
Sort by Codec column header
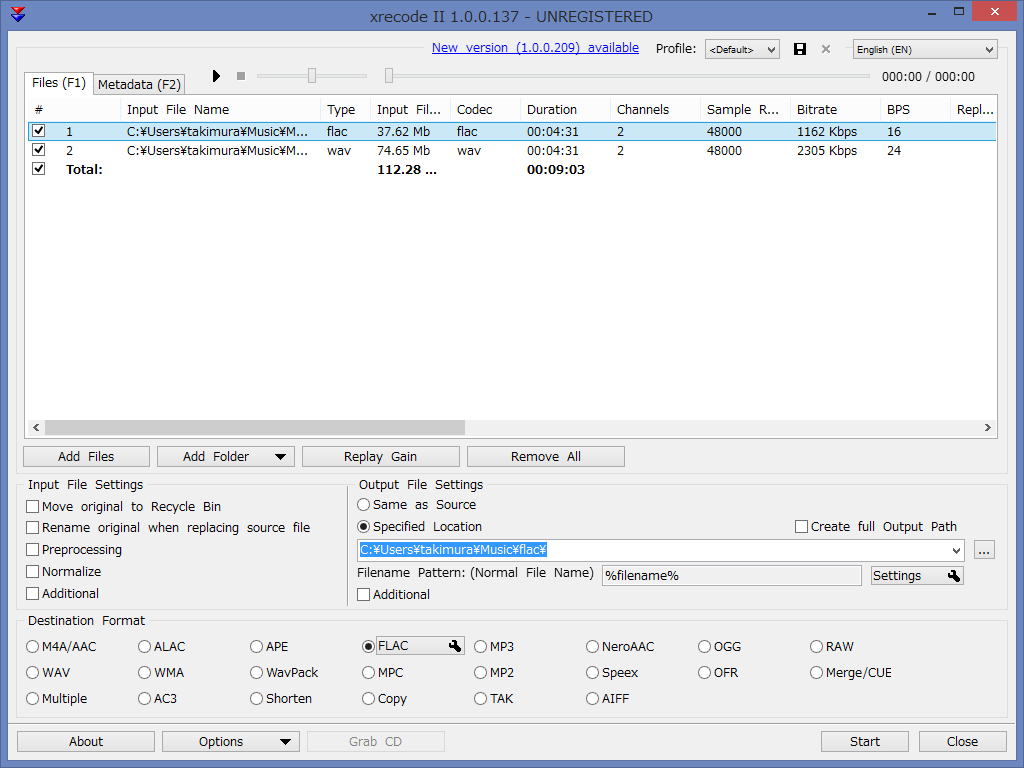pos(485,110)
